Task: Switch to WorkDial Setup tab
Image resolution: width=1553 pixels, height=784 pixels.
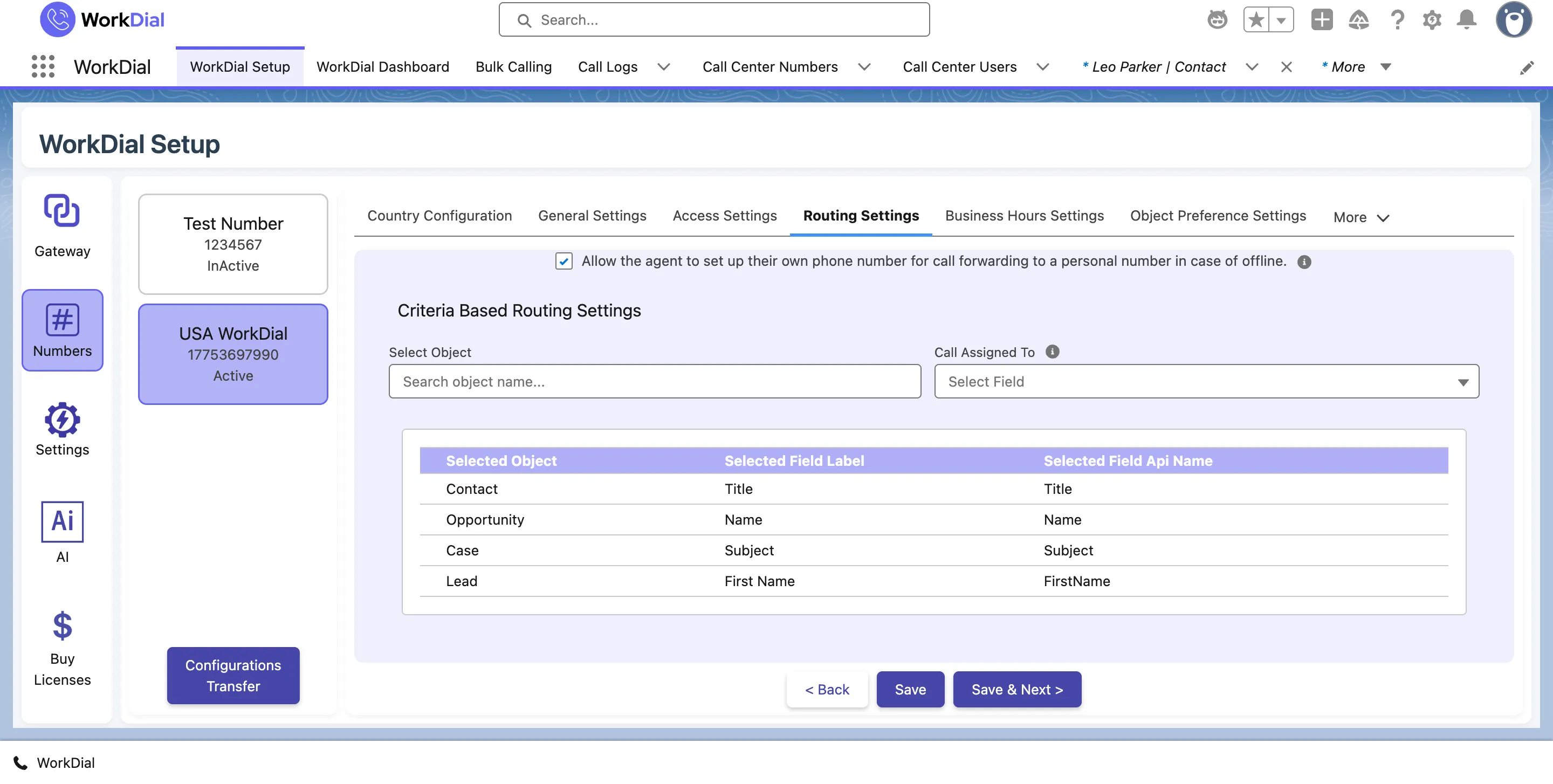Action: (240, 67)
